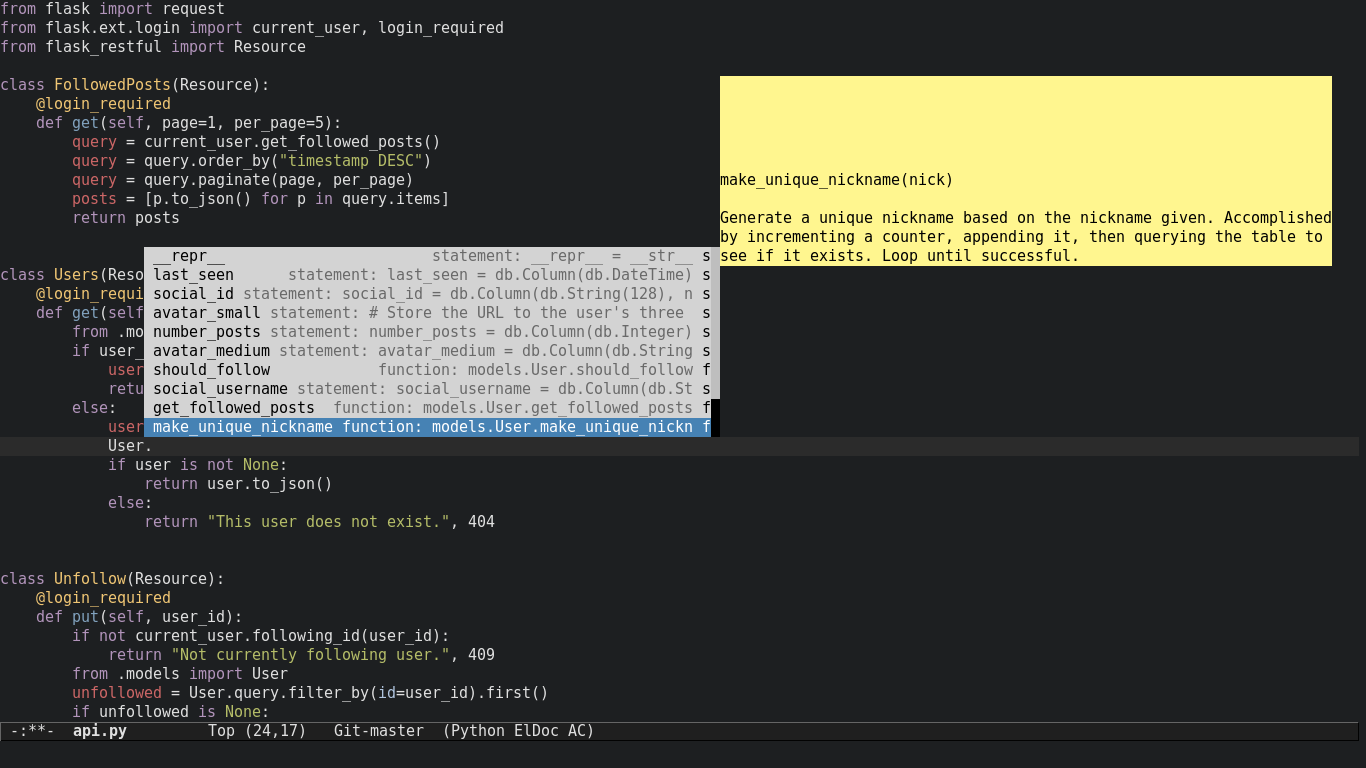Place cursor on 'return posts' line
1366x768 pixels.
pos(126,218)
